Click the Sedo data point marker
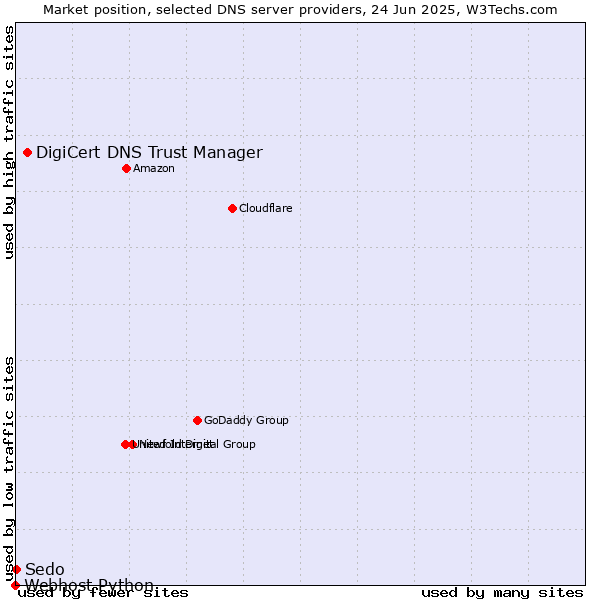Screen dimensions: 600x600 click(x=16, y=569)
